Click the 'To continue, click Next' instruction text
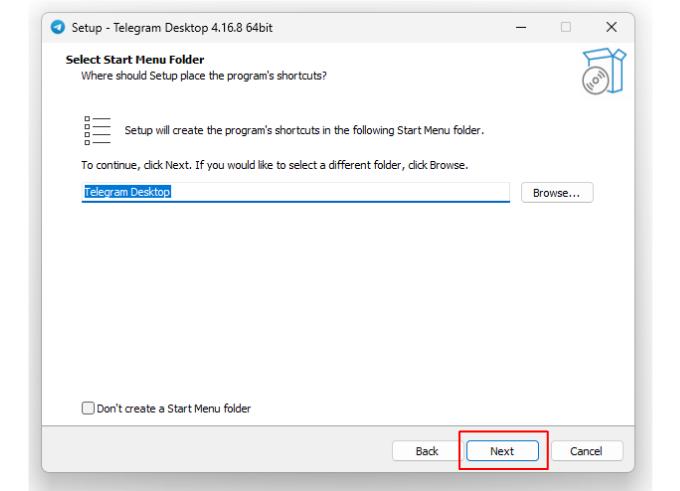Image resolution: width=680 pixels, height=491 pixels. coord(275,165)
